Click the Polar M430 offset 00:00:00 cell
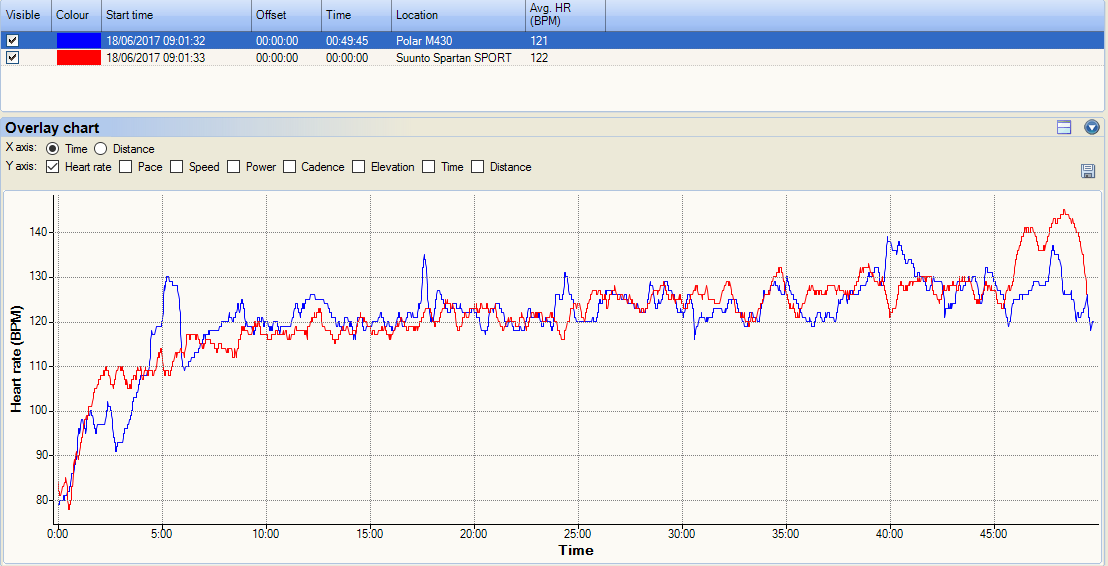Viewport: 1108px width, 566px height. [277, 41]
